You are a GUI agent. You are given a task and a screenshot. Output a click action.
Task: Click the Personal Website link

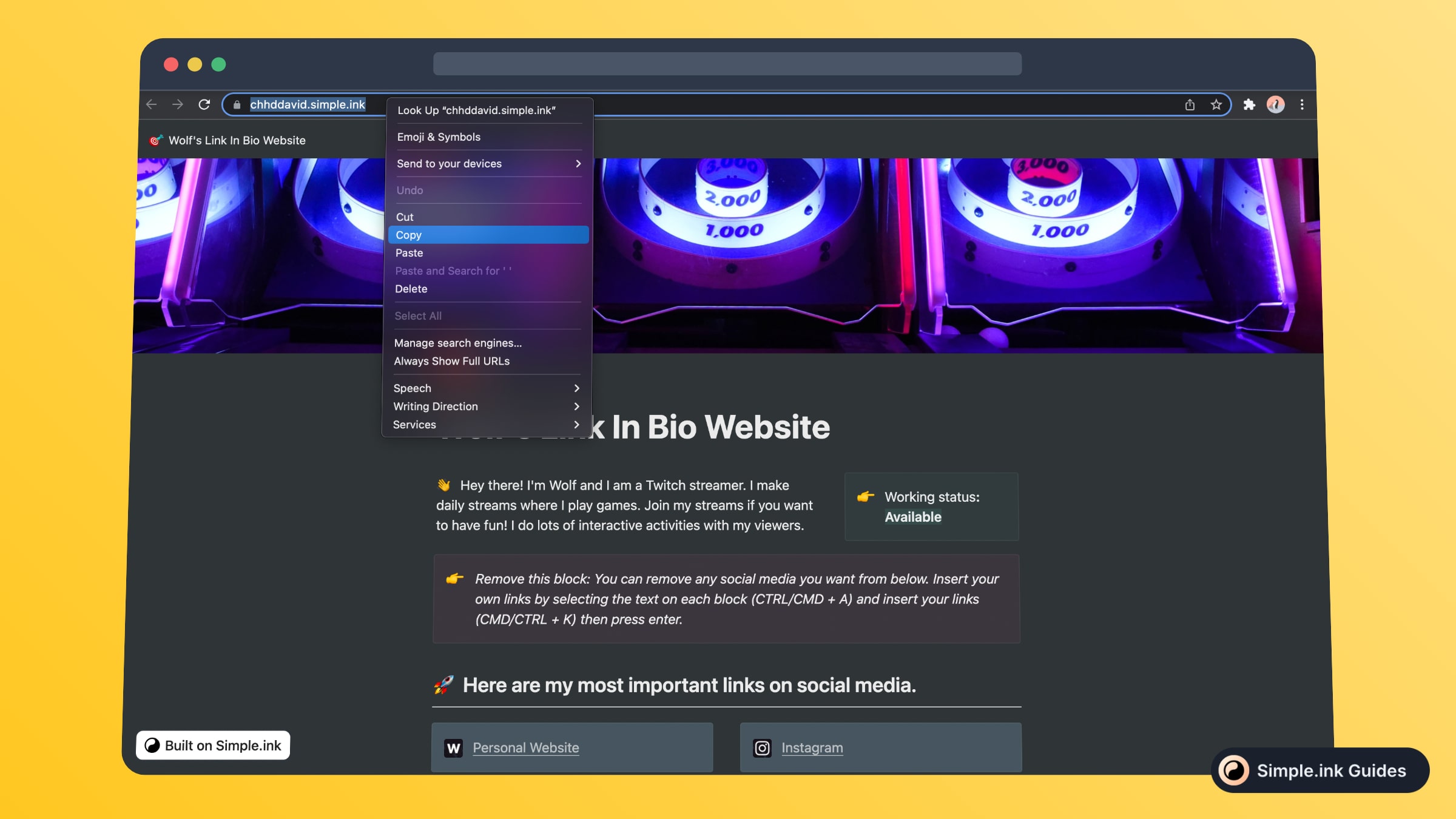click(x=526, y=747)
